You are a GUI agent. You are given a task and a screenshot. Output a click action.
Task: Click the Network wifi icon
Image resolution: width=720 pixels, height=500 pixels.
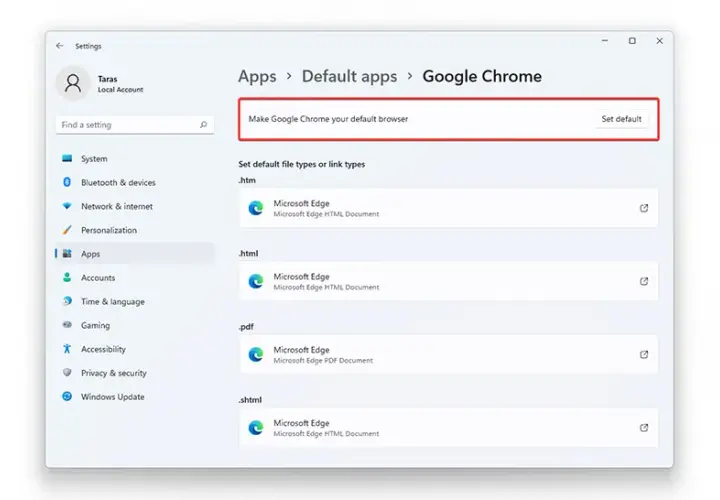tap(67, 206)
